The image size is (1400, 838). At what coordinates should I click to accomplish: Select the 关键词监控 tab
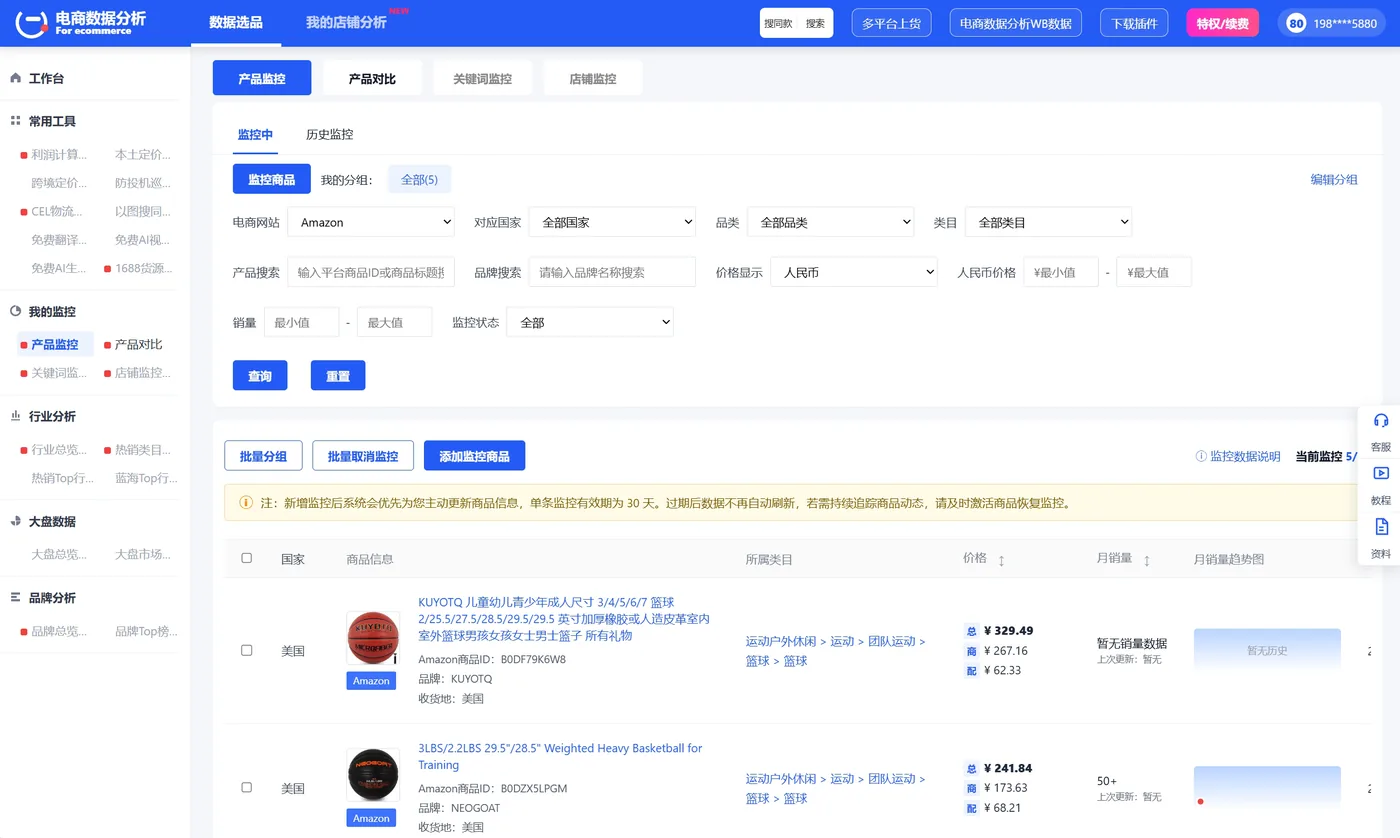[x=482, y=78]
